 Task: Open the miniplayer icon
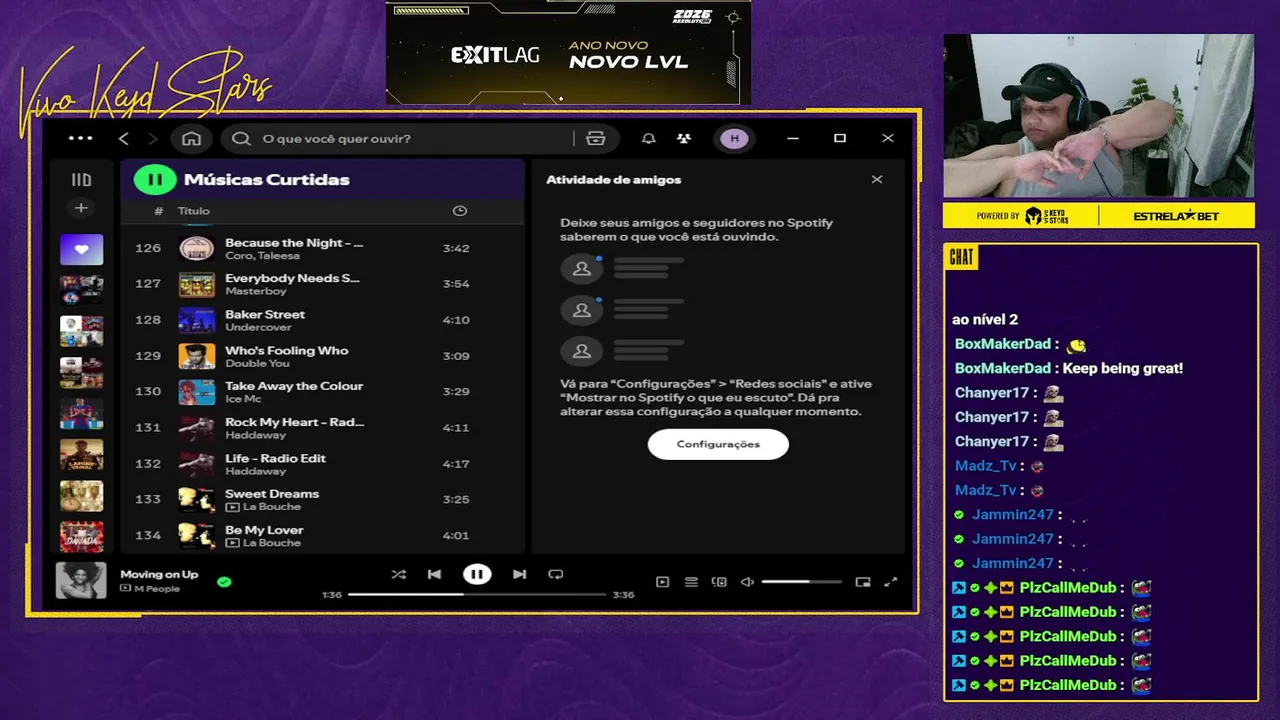coord(863,582)
